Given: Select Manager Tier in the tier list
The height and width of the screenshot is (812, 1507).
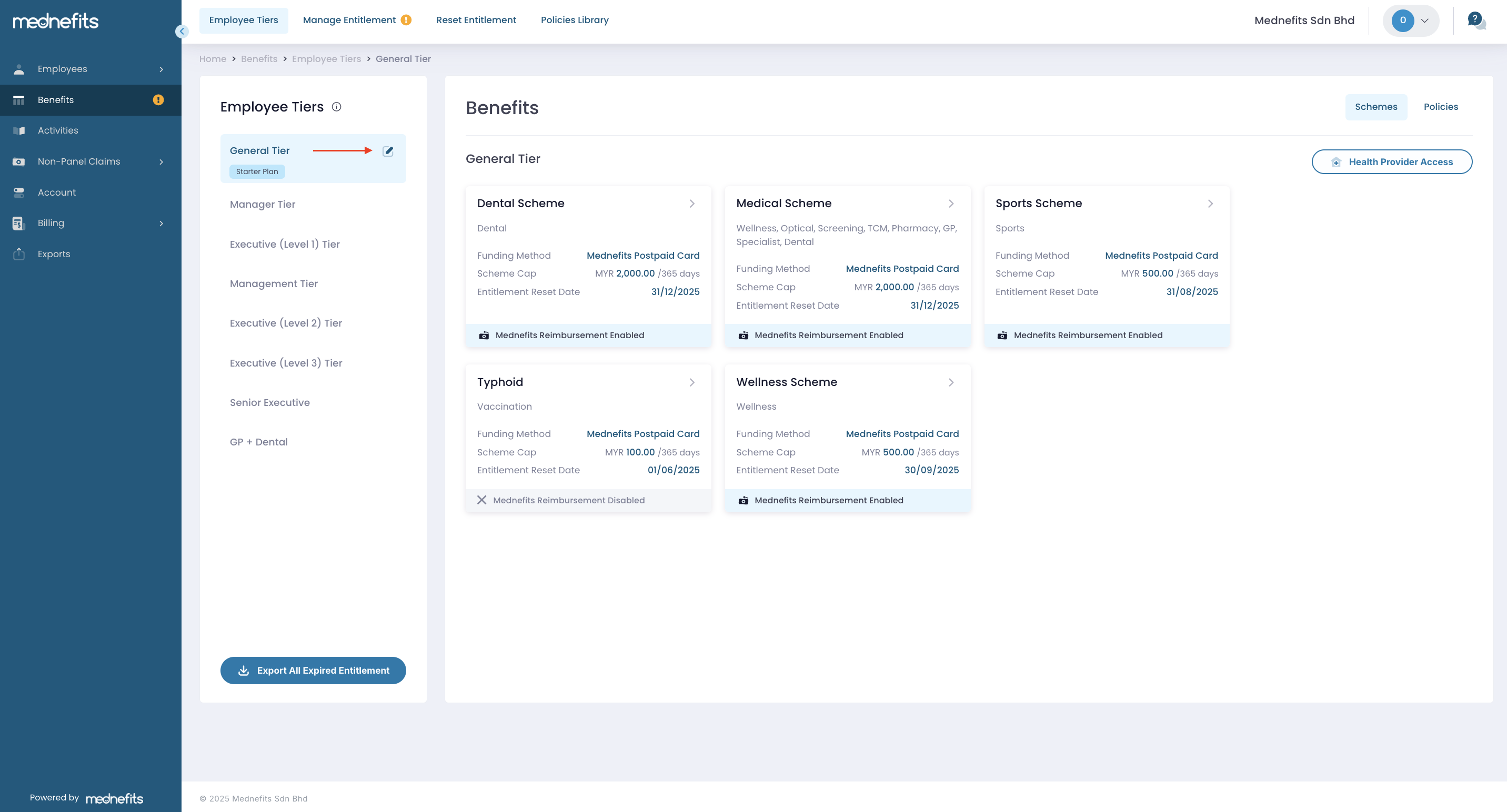Looking at the screenshot, I should (x=262, y=204).
